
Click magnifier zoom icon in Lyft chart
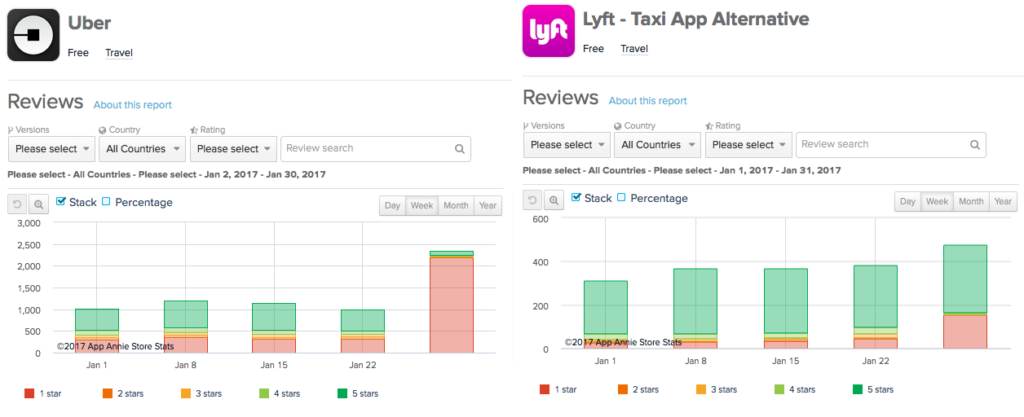[554, 200]
